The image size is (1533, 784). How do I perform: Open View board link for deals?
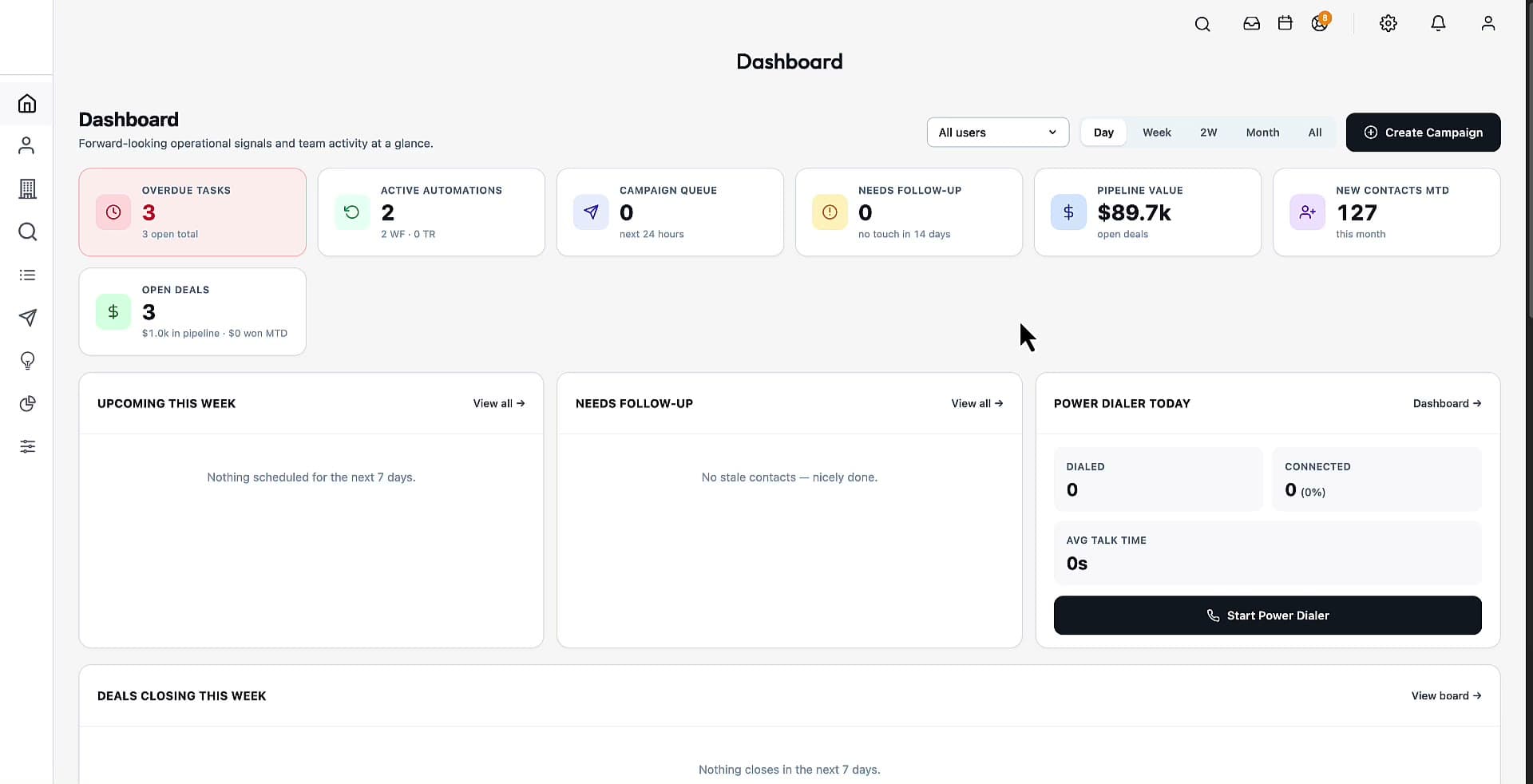coord(1446,696)
